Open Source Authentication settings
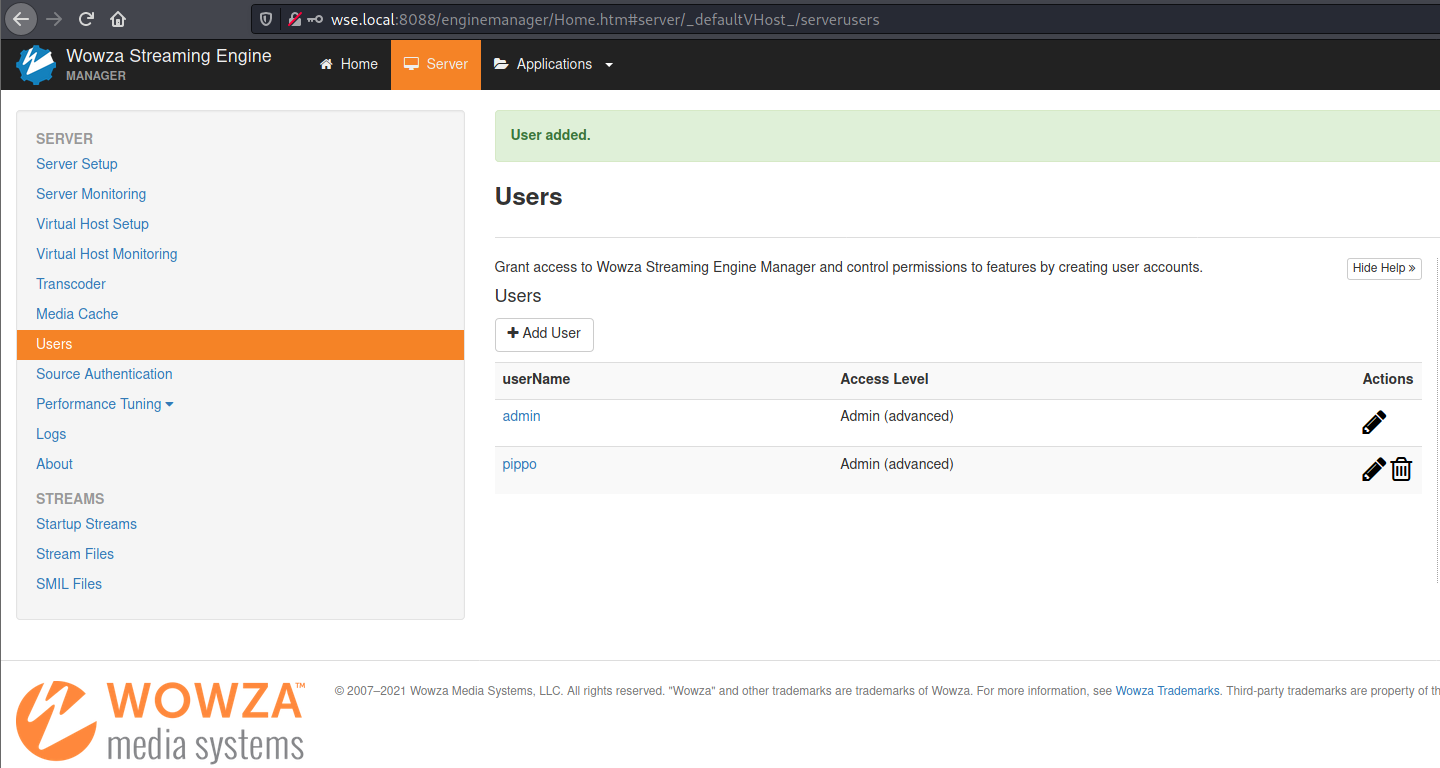The width and height of the screenshot is (1440, 768). (104, 374)
